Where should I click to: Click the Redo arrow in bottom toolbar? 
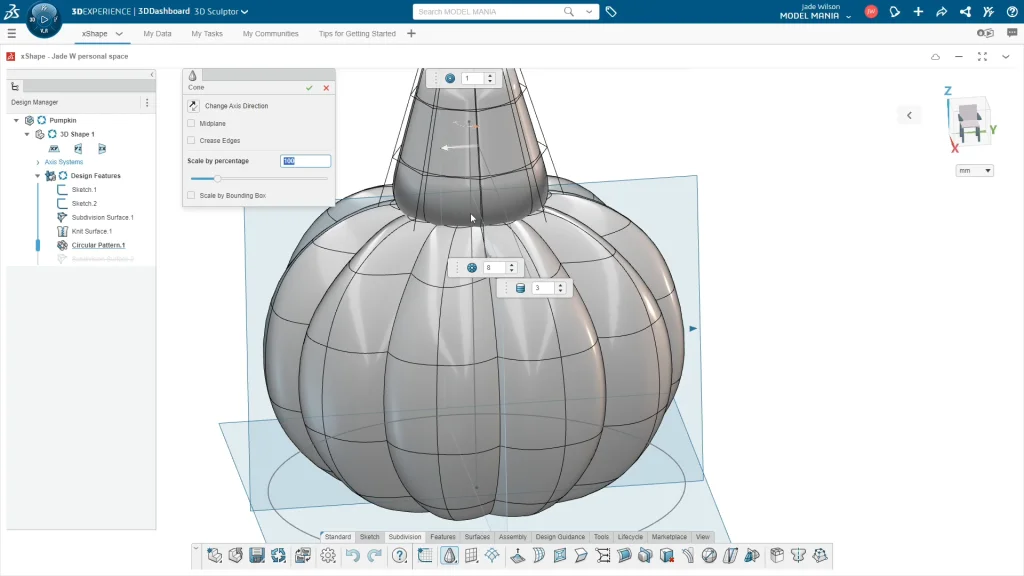point(374,555)
